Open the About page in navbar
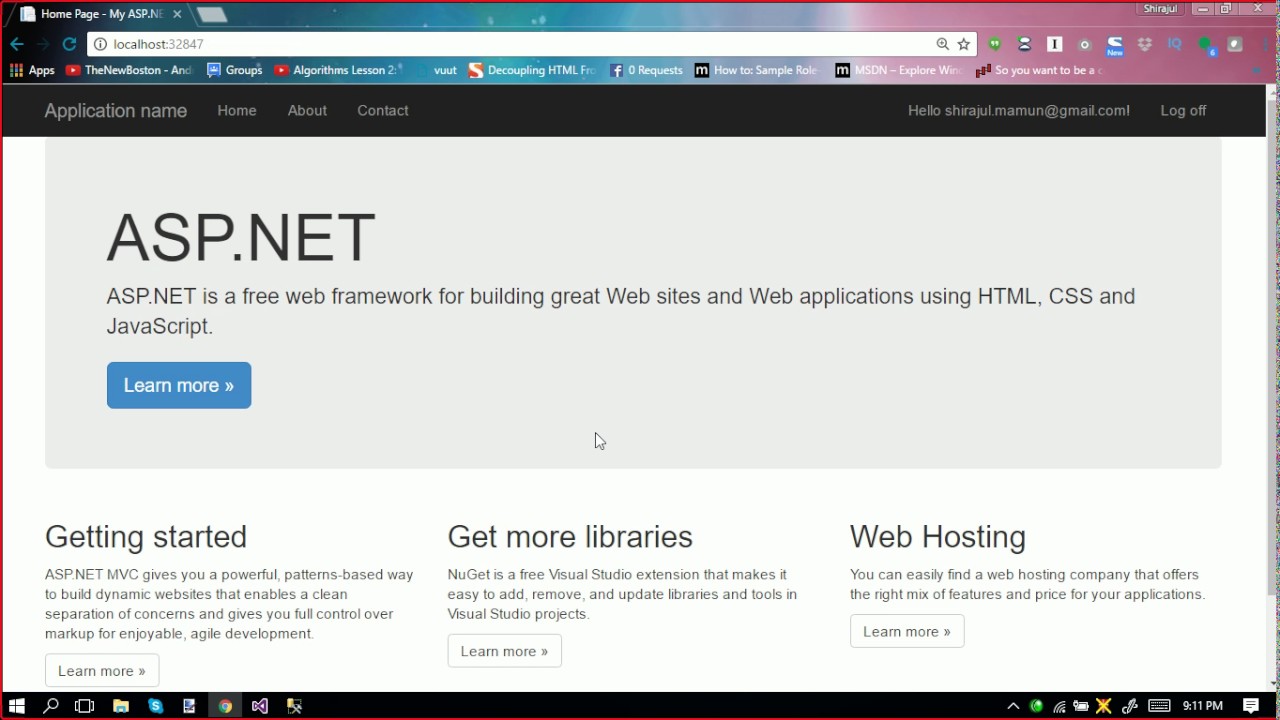 307,111
